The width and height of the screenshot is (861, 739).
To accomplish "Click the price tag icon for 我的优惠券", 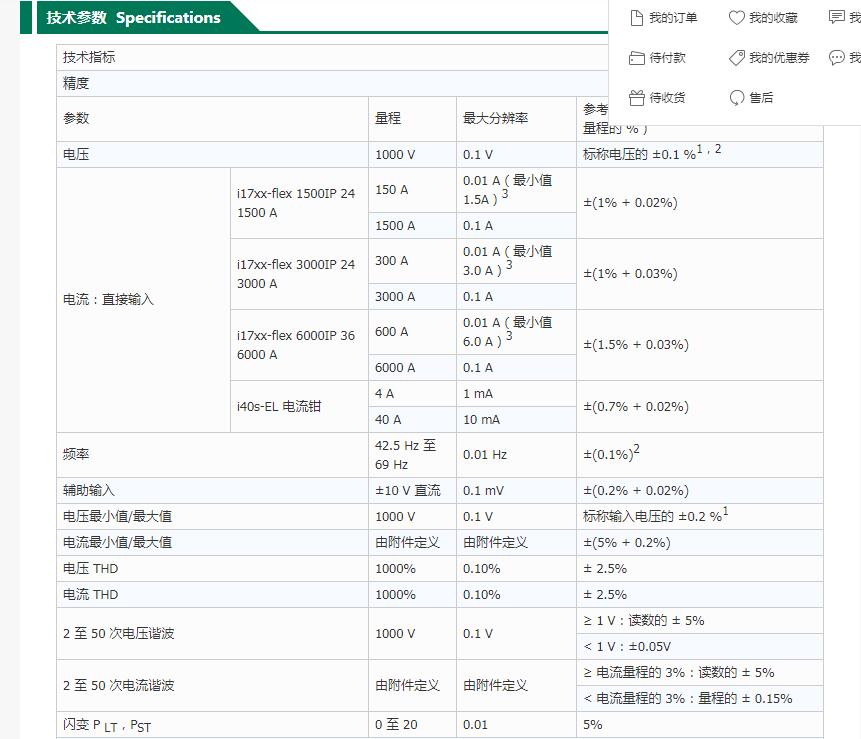I will [x=737, y=58].
